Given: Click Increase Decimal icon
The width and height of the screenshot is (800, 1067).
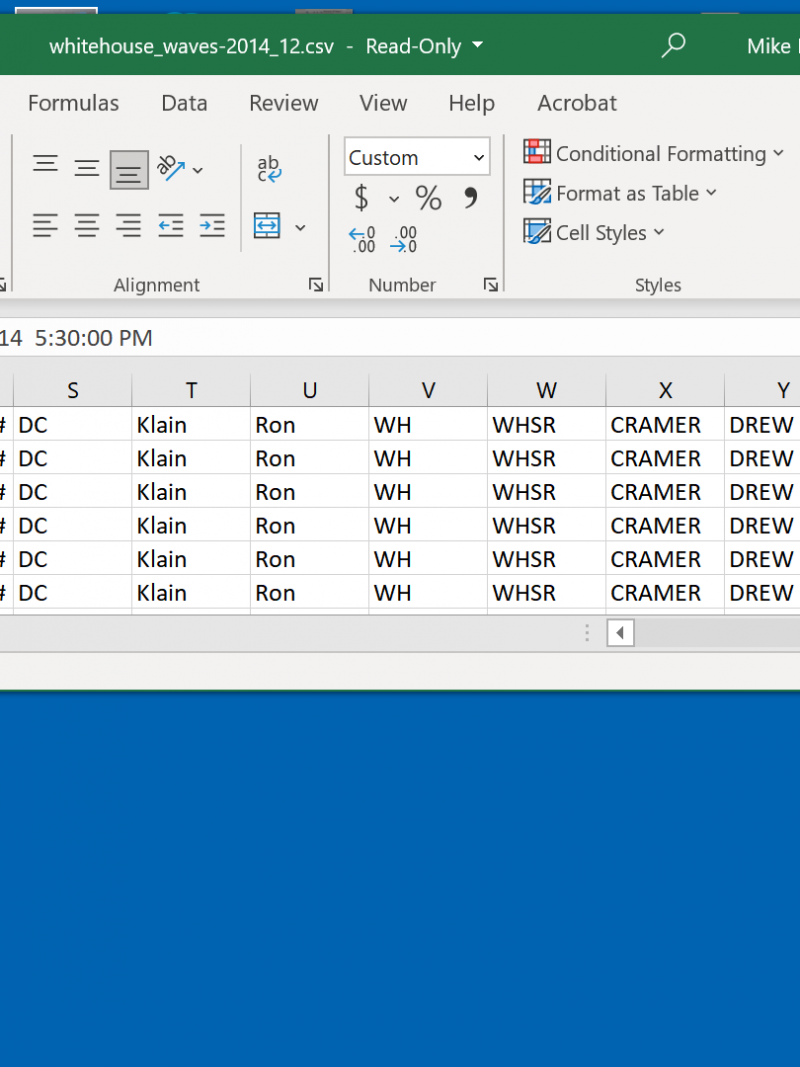Looking at the screenshot, I should [x=362, y=240].
